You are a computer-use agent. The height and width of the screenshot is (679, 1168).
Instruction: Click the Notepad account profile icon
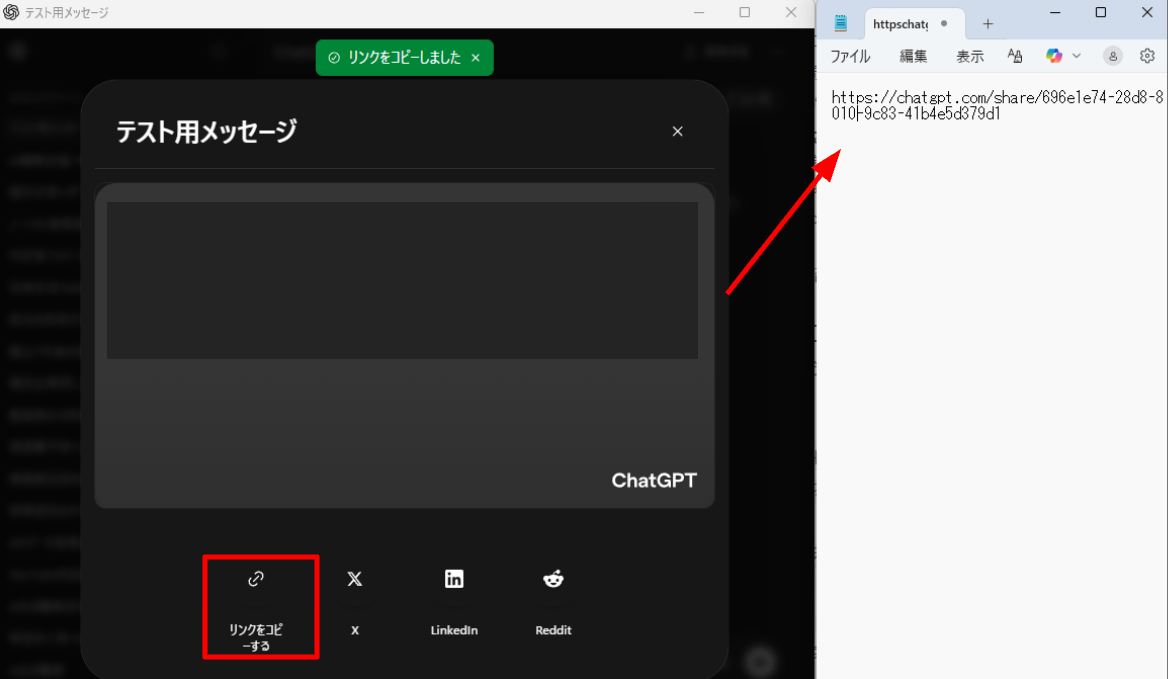(1112, 56)
